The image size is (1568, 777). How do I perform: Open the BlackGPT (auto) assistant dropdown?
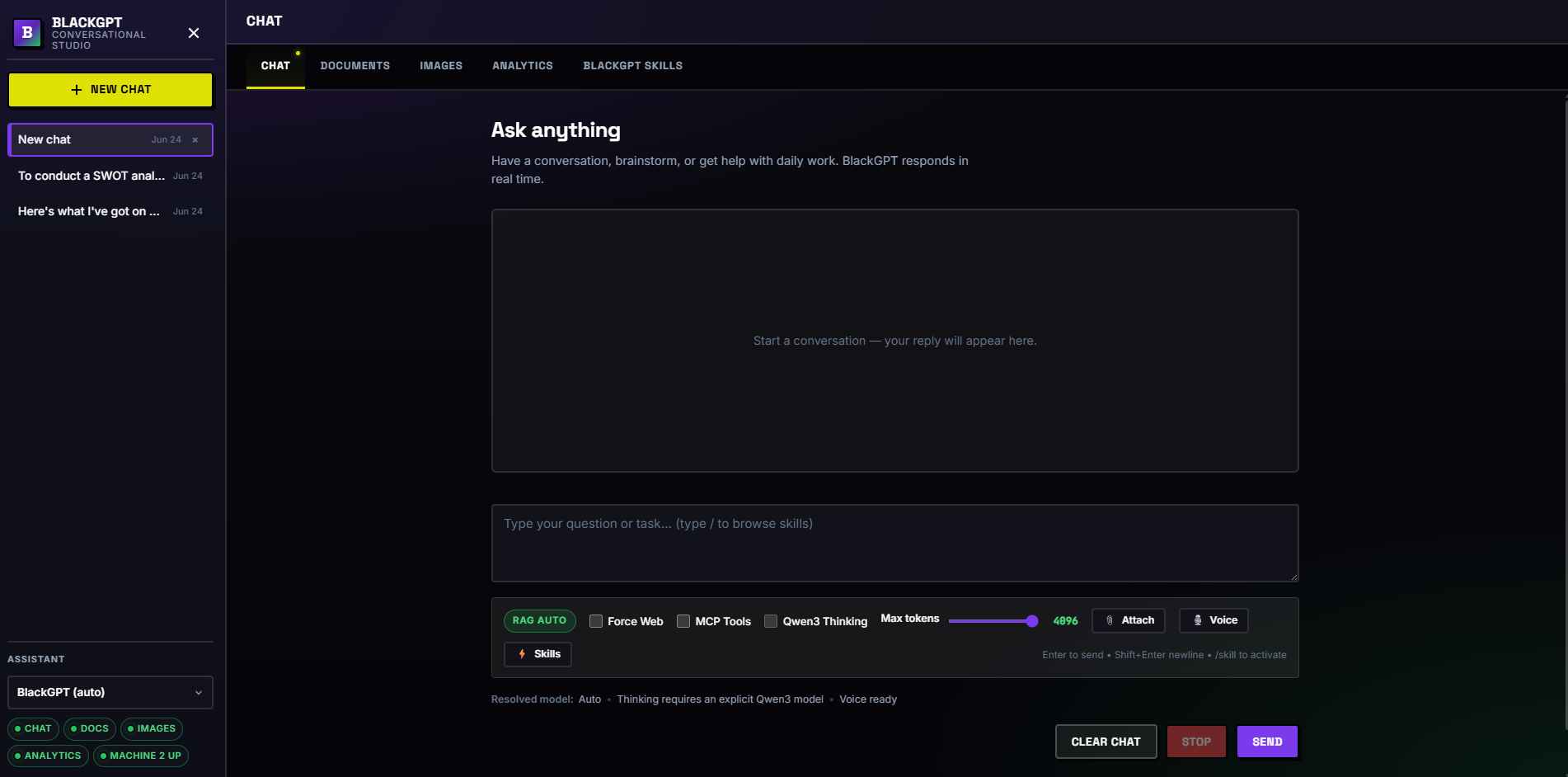[x=110, y=693]
